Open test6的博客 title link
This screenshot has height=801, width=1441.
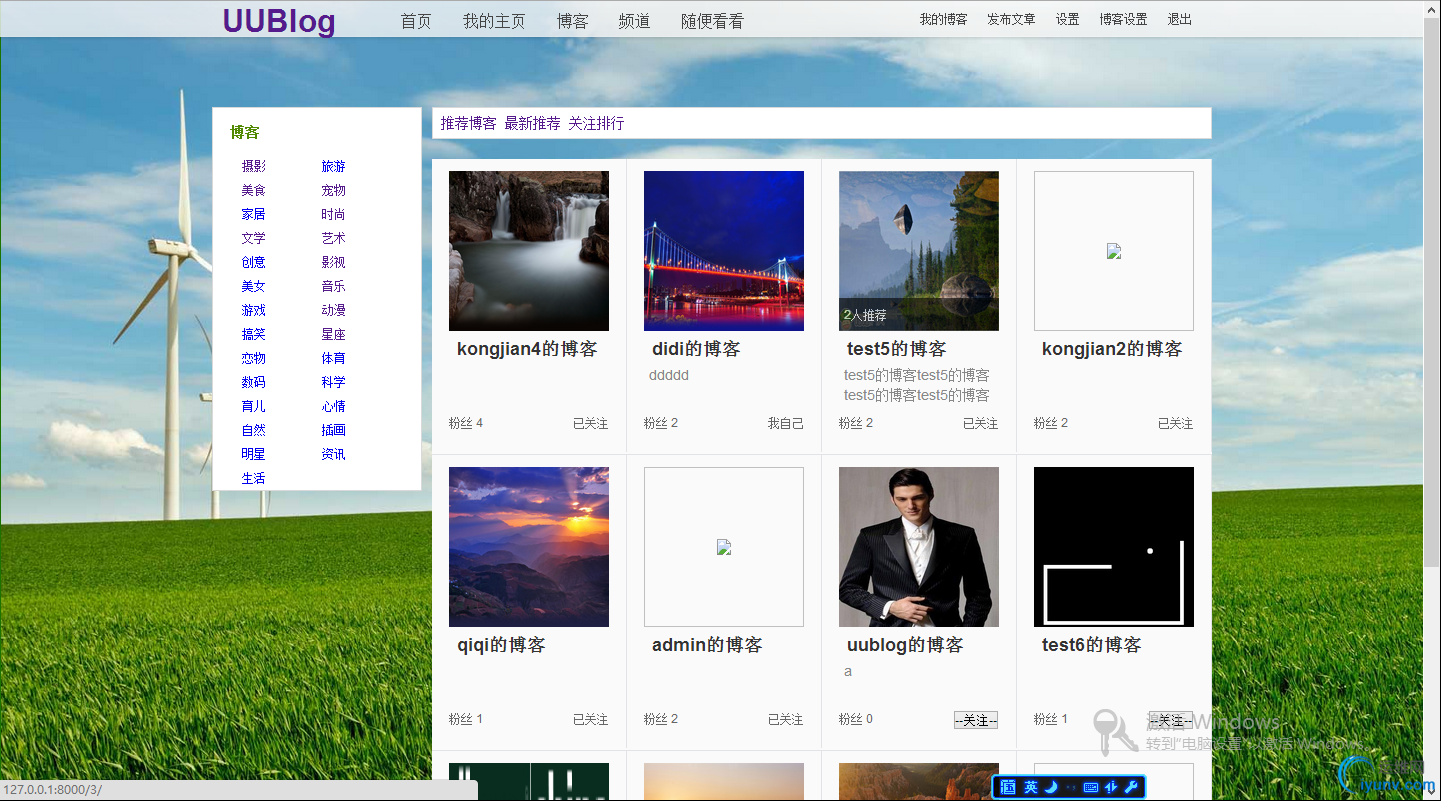[x=1091, y=645]
